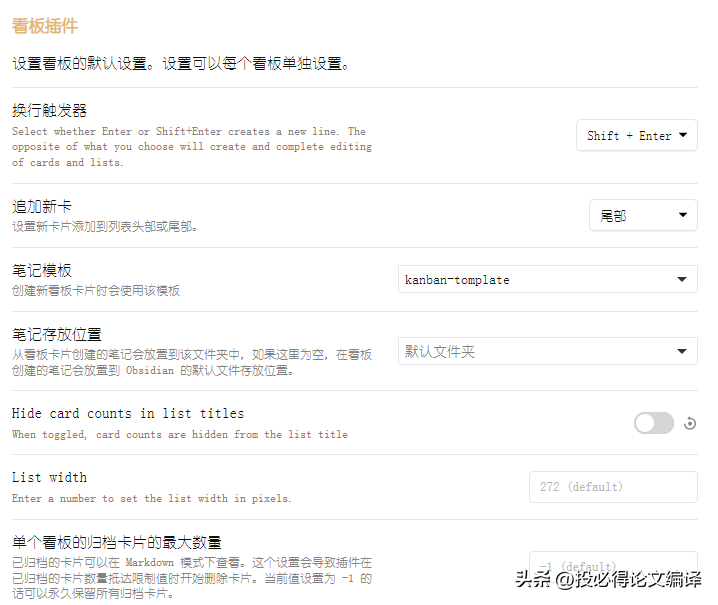Select the Enter a number to set list width text
718x605 pixels.
[x=152, y=498]
